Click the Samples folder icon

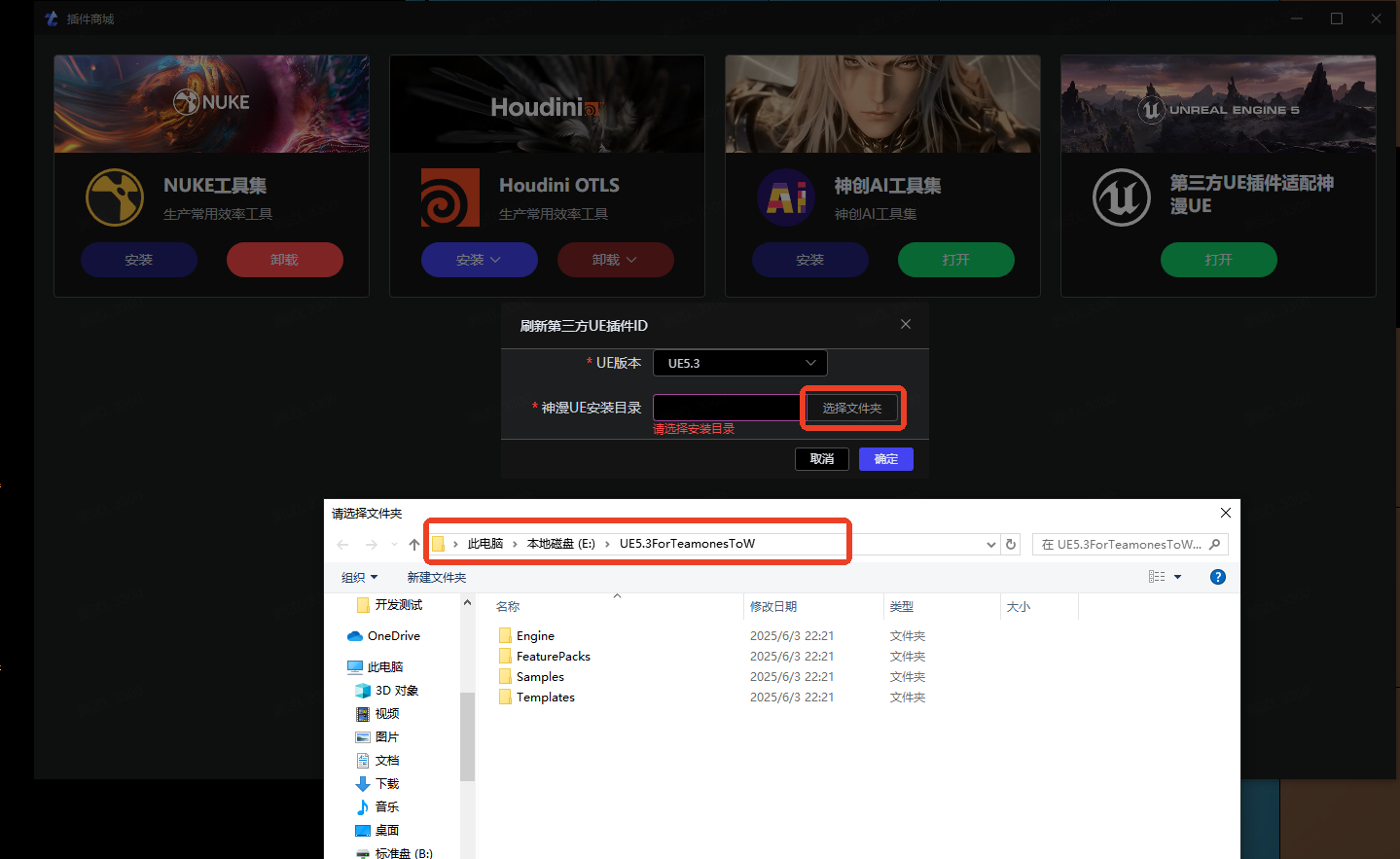[x=505, y=676]
